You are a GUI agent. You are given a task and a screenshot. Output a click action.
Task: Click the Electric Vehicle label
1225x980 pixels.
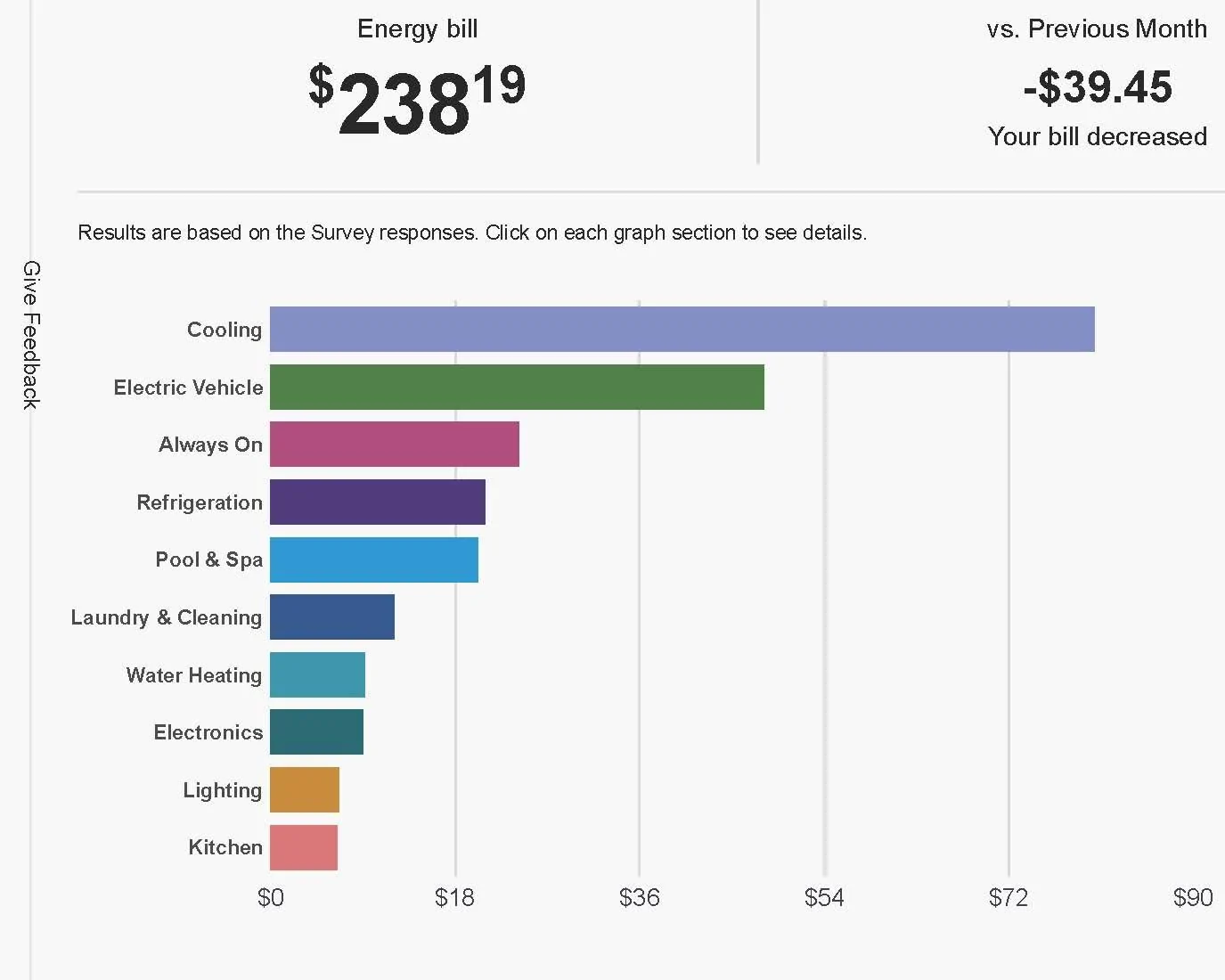pos(188,388)
